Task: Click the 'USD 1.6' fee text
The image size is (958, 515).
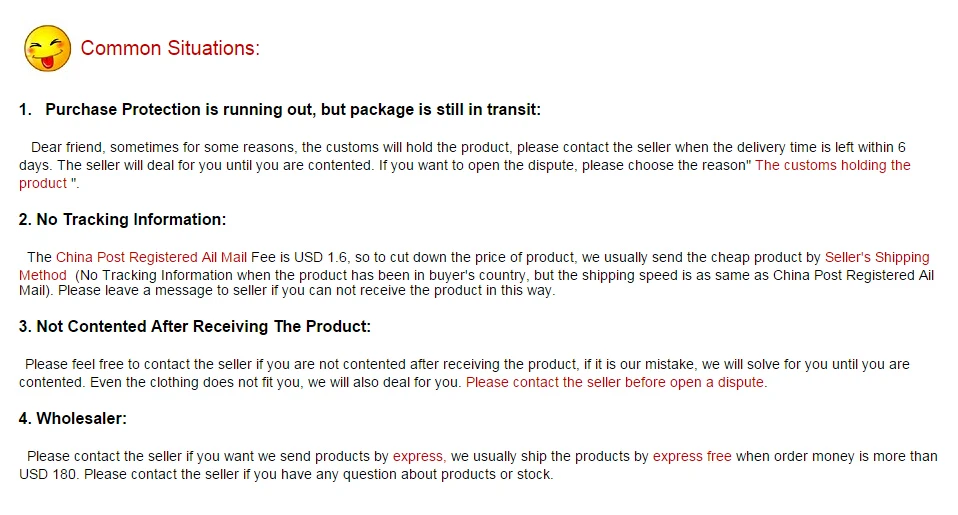Action: tap(320, 257)
